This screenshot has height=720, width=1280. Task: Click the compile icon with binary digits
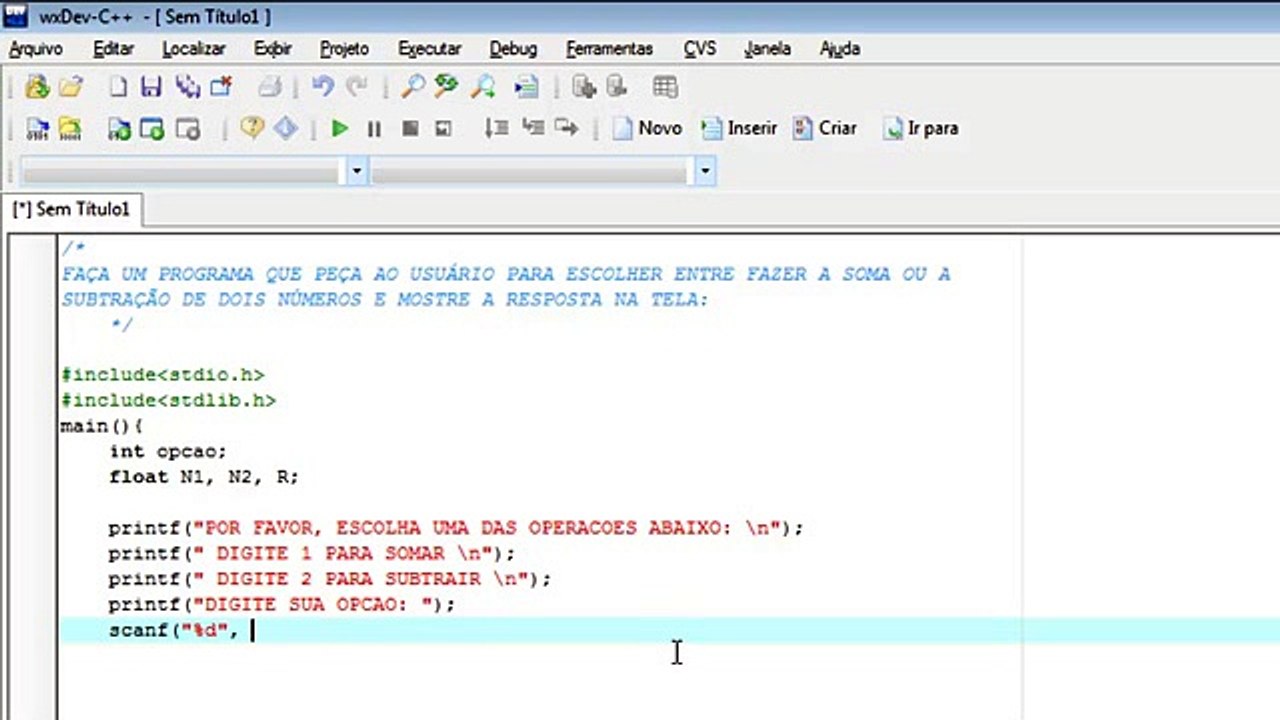(x=38, y=129)
